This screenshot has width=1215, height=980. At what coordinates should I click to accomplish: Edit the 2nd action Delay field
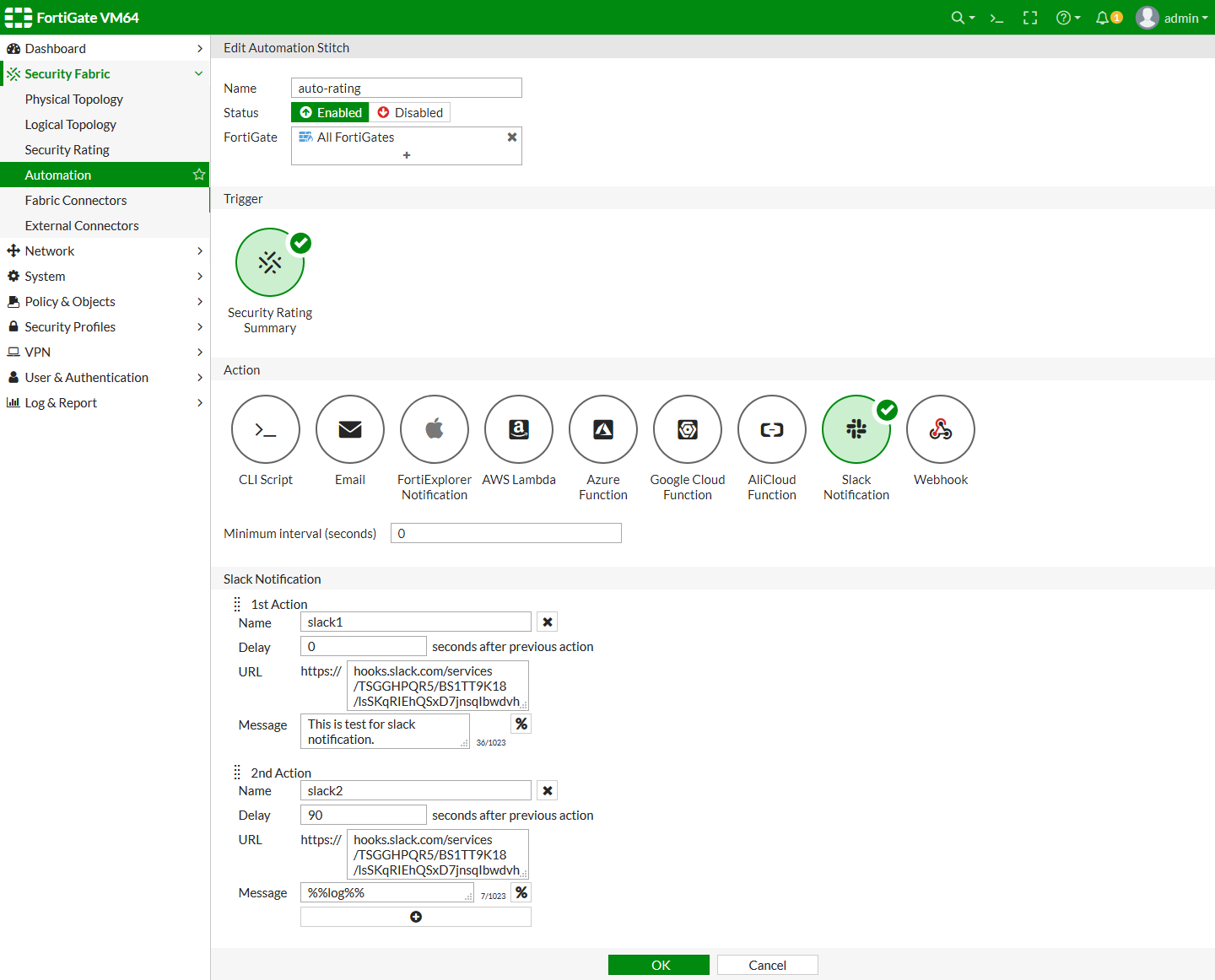coord(364,815)
